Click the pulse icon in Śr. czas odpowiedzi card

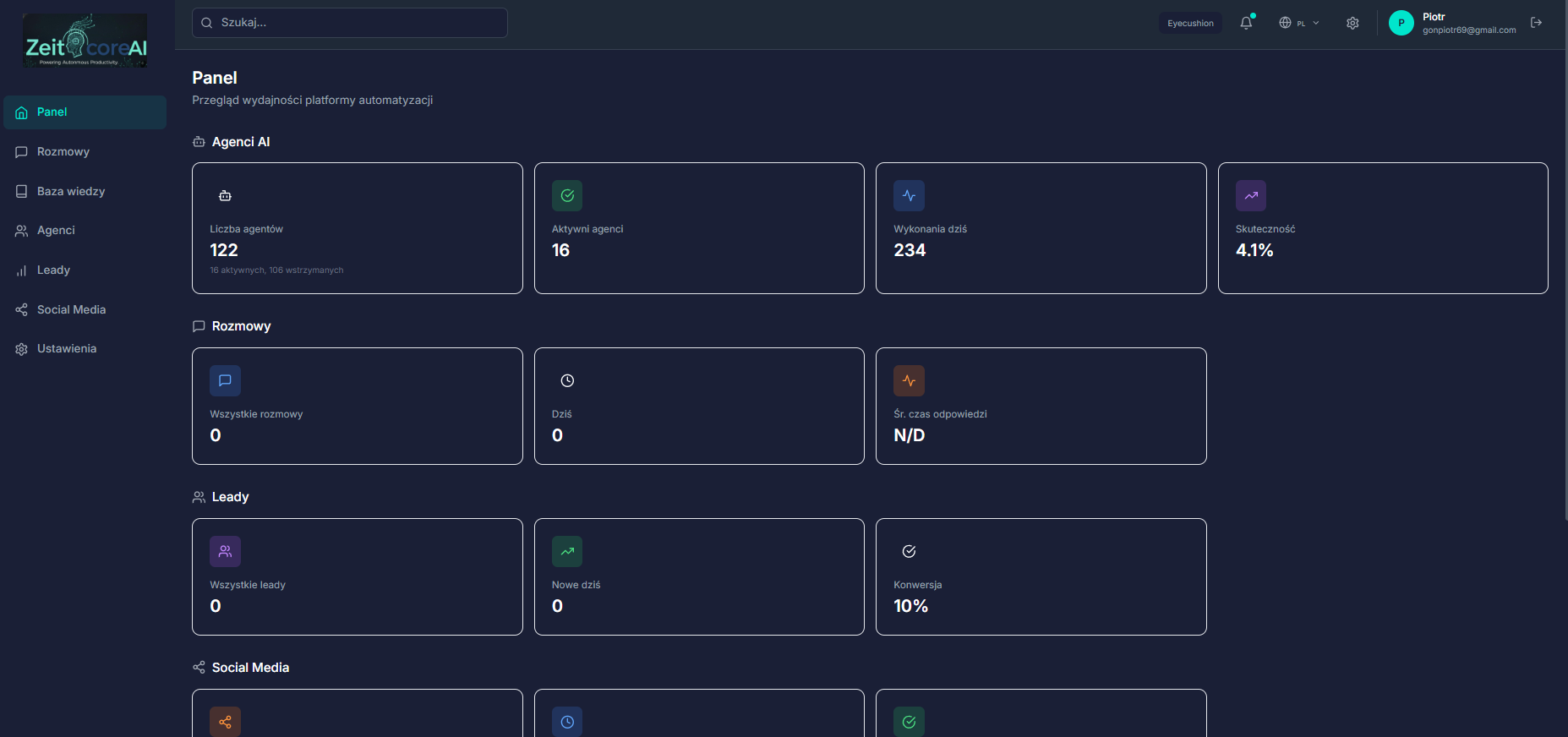click(x=909, y=381)
